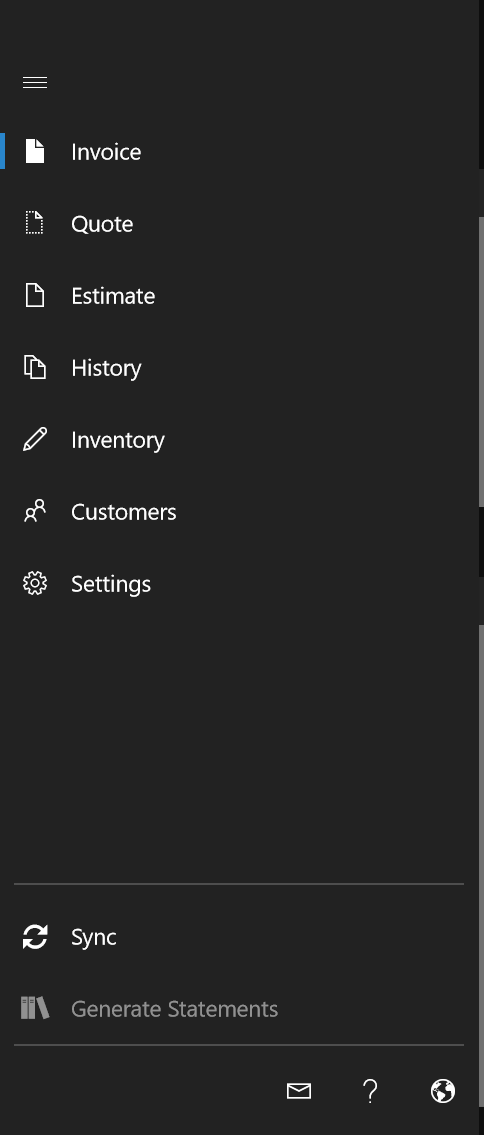This screenshot has width=484, height=1135.
Task: Click the Invoice document icon
Action: tap(35, 151)
